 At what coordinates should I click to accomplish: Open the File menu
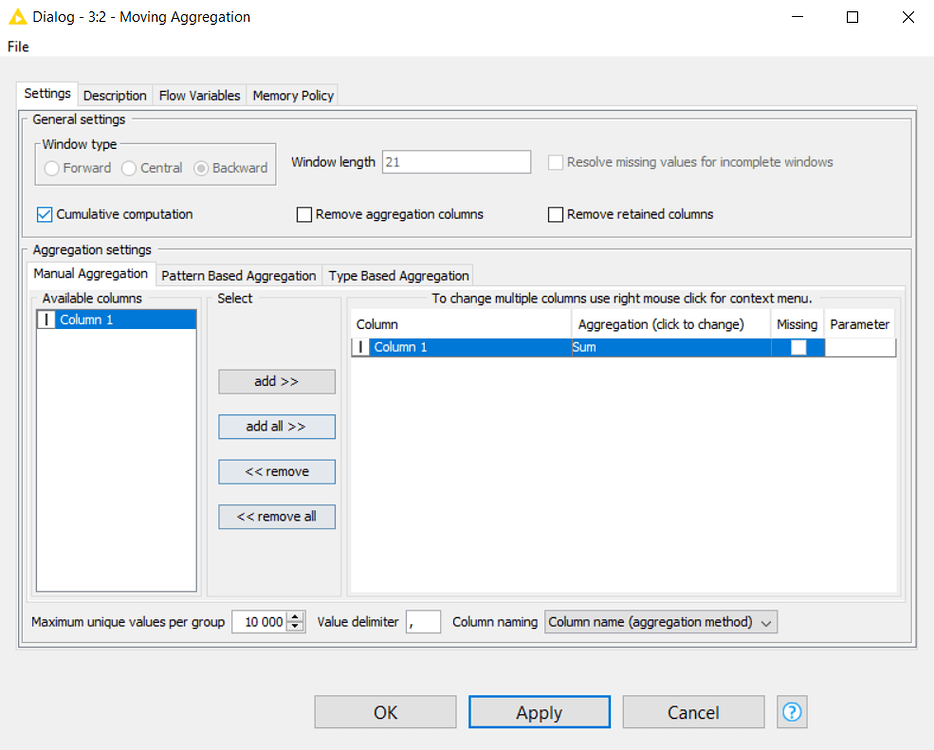click(x=17, y=46)
